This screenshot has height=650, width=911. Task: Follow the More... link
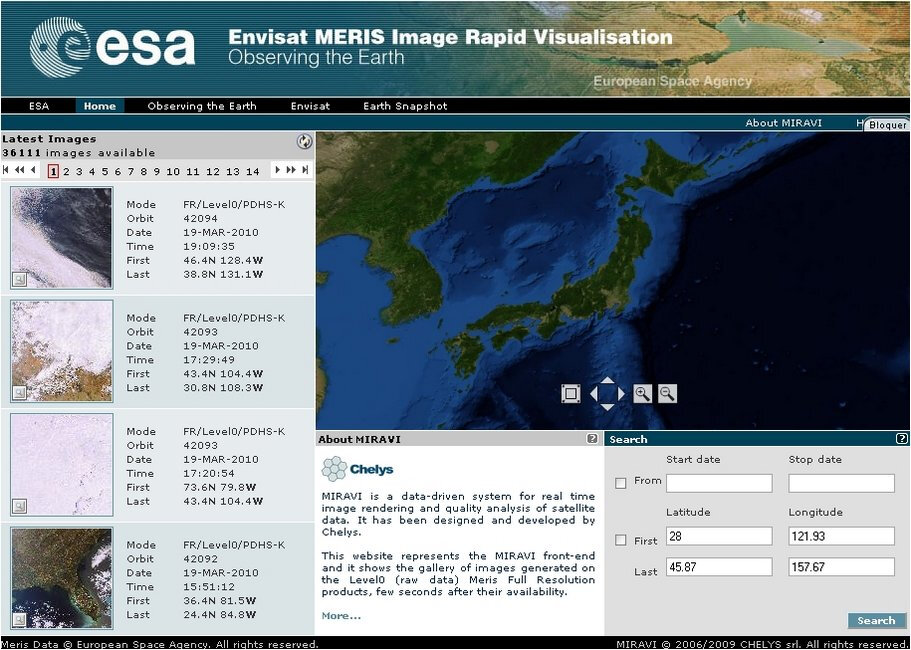(x=341, y=616)
